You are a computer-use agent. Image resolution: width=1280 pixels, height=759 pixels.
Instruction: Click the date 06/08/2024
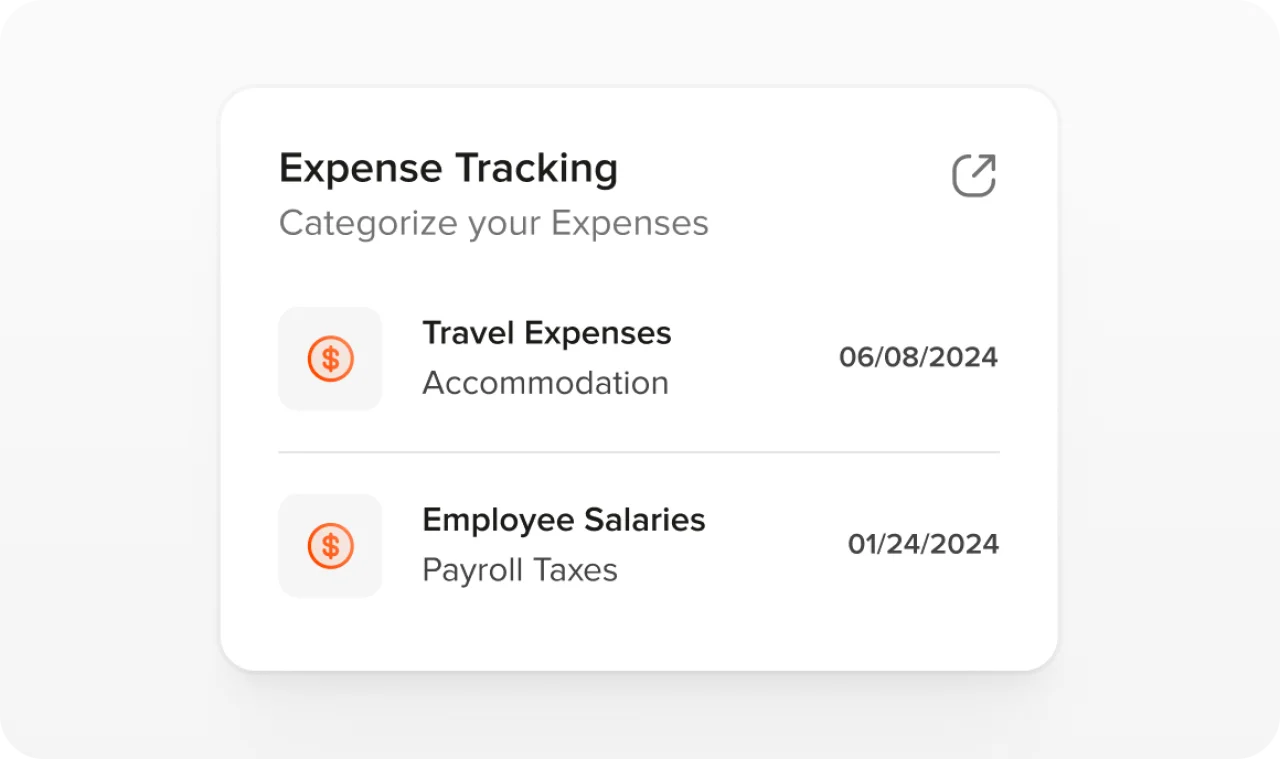918,357
